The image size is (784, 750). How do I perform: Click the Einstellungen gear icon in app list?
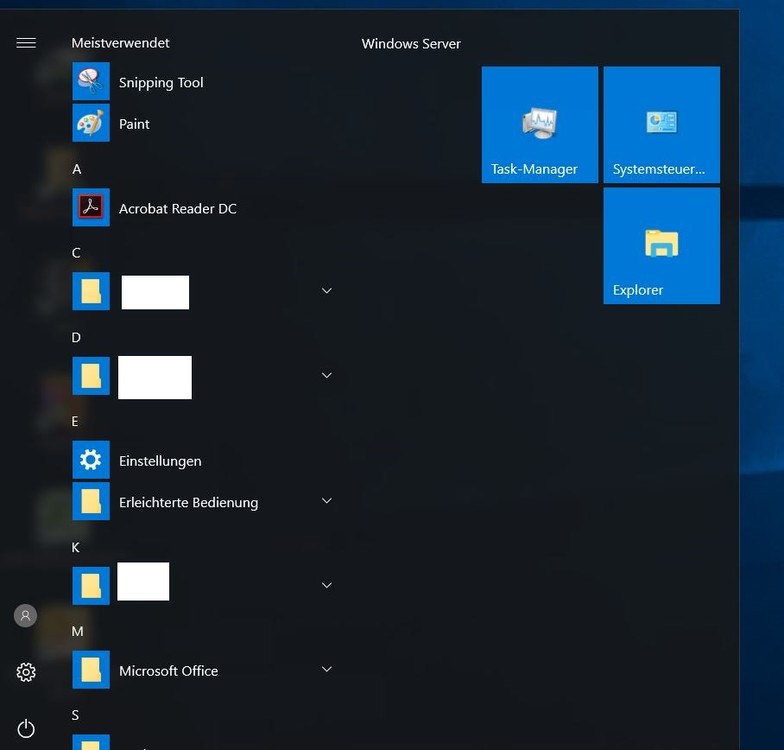click(x=91, y=460)
